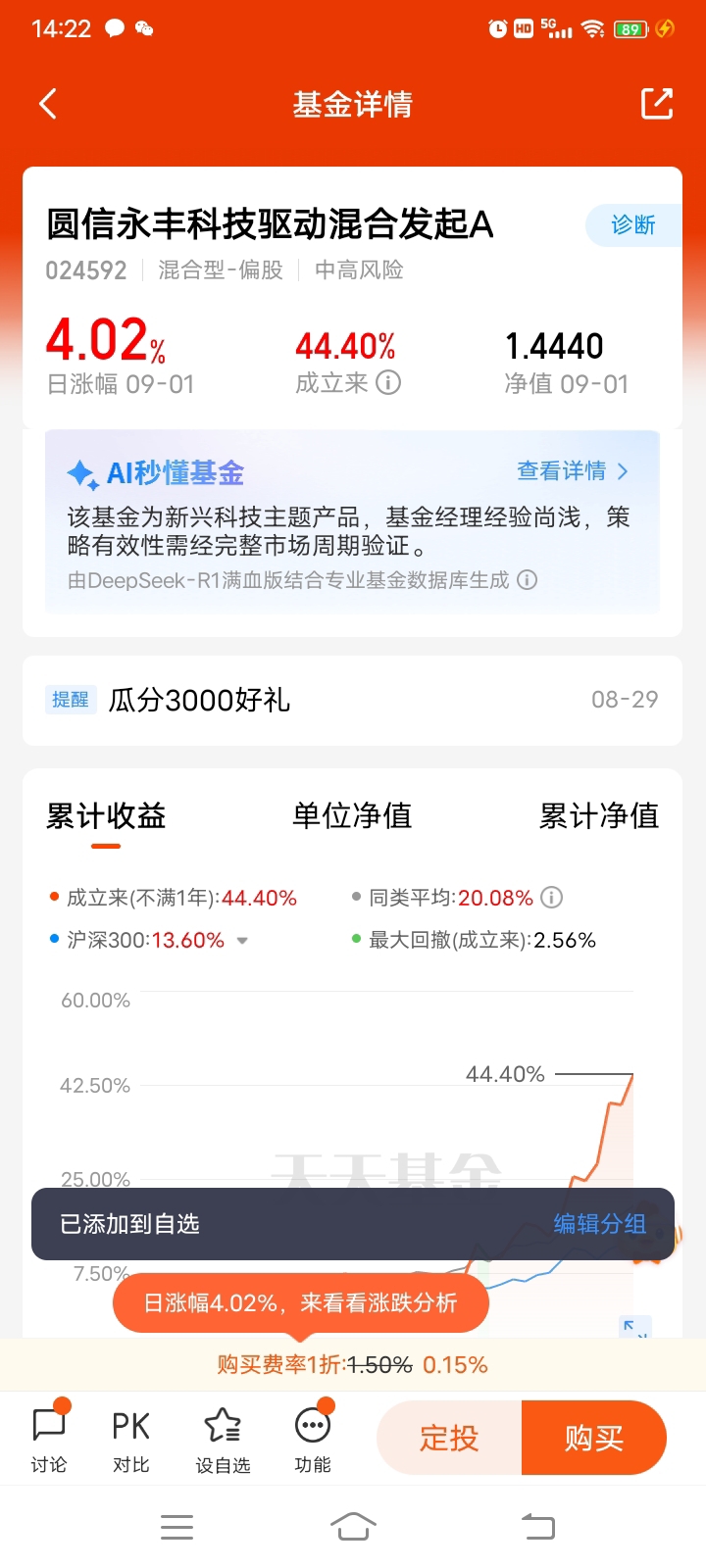
Task: Tap the 定投 button
Action: (x=449, y=1438)
